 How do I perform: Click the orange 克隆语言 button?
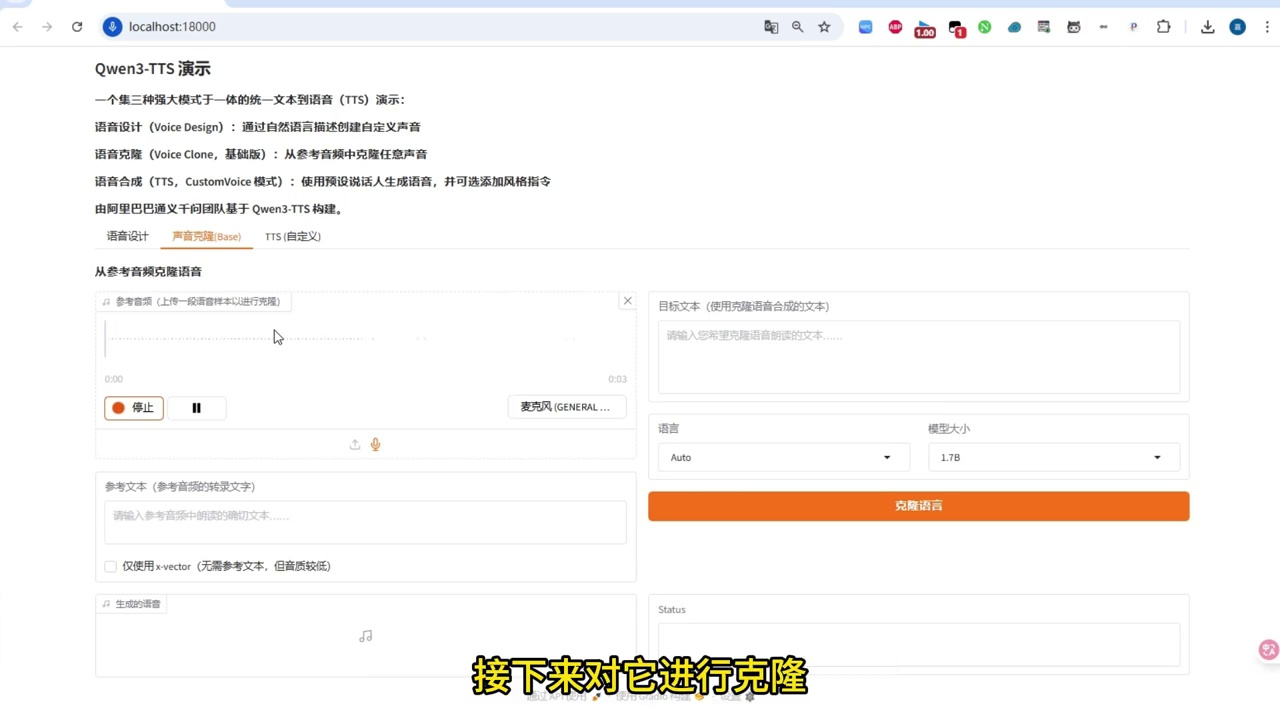(x=919, y=506)
